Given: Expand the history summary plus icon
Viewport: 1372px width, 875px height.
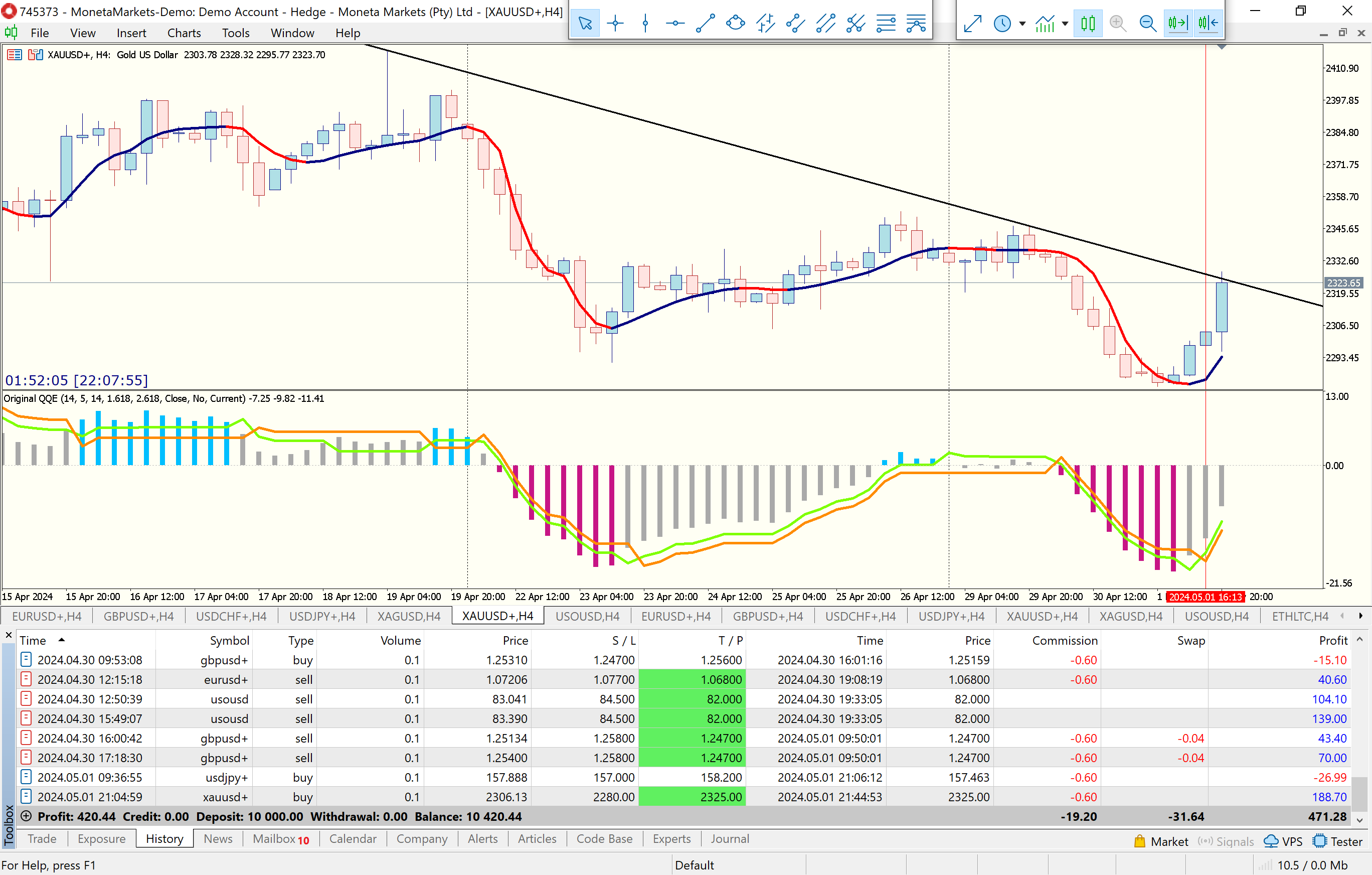Looking at the screenshot, I should (x=26, y=816).
